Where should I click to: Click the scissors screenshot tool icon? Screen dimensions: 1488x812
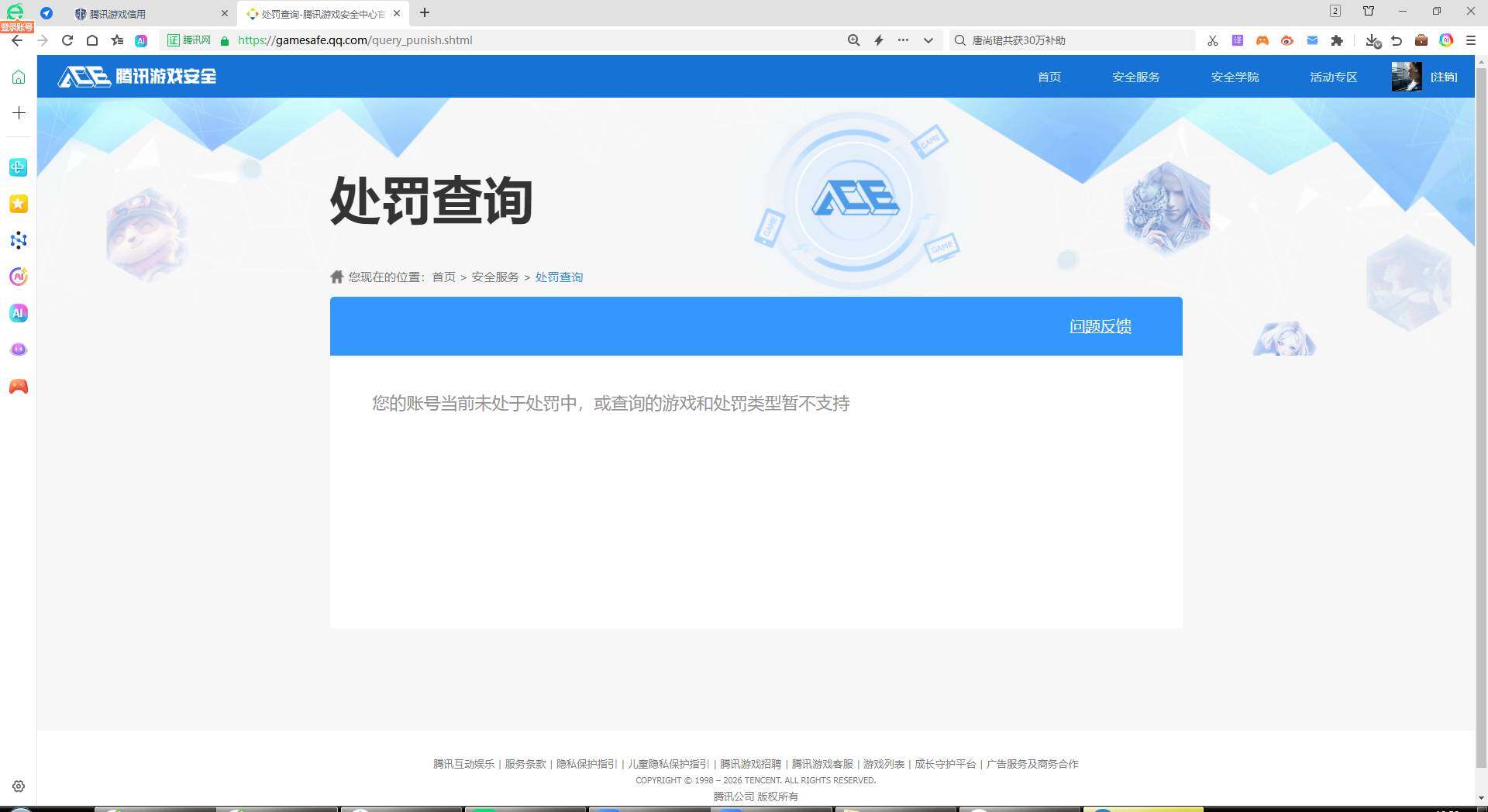click(1213, 40)
